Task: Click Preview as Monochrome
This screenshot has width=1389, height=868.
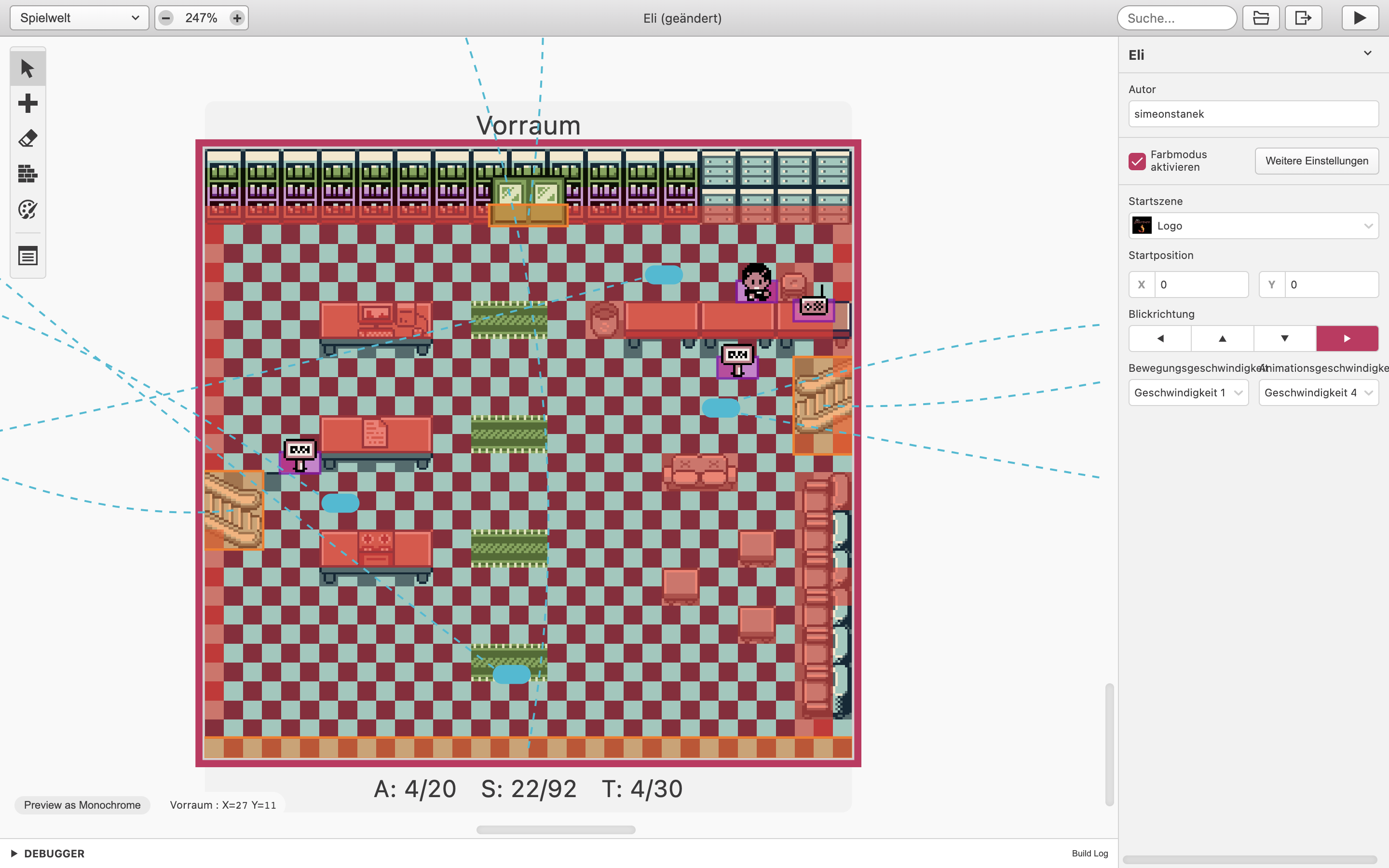Action: pyautogui.click(x=82, y=805)
